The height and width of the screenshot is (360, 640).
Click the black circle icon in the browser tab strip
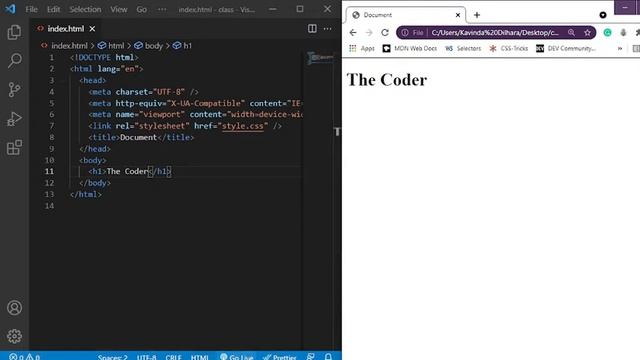[x=603, y=15]
